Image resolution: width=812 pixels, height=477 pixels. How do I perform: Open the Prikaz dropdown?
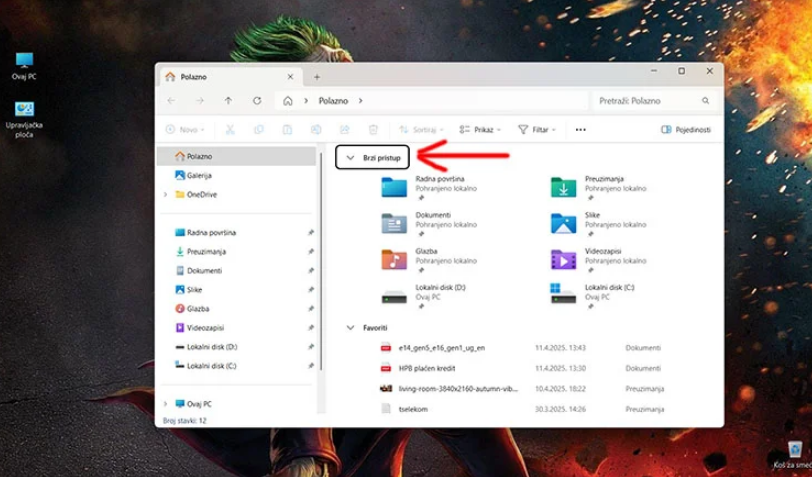click(x=480, y=129)
